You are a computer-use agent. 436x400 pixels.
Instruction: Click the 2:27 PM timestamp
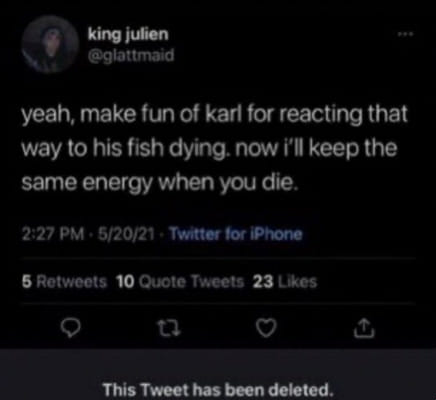click(x=53, y=234)
